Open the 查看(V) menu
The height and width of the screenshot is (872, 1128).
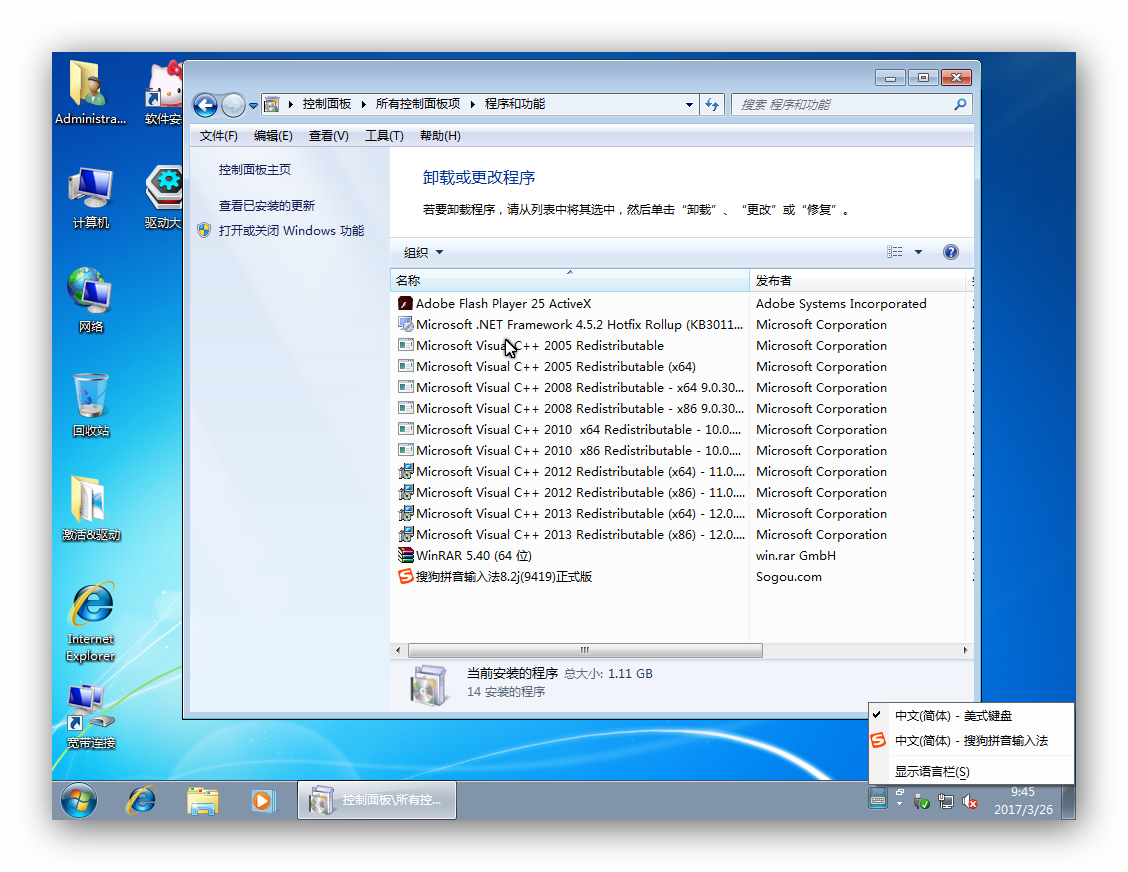click(328, 136)
